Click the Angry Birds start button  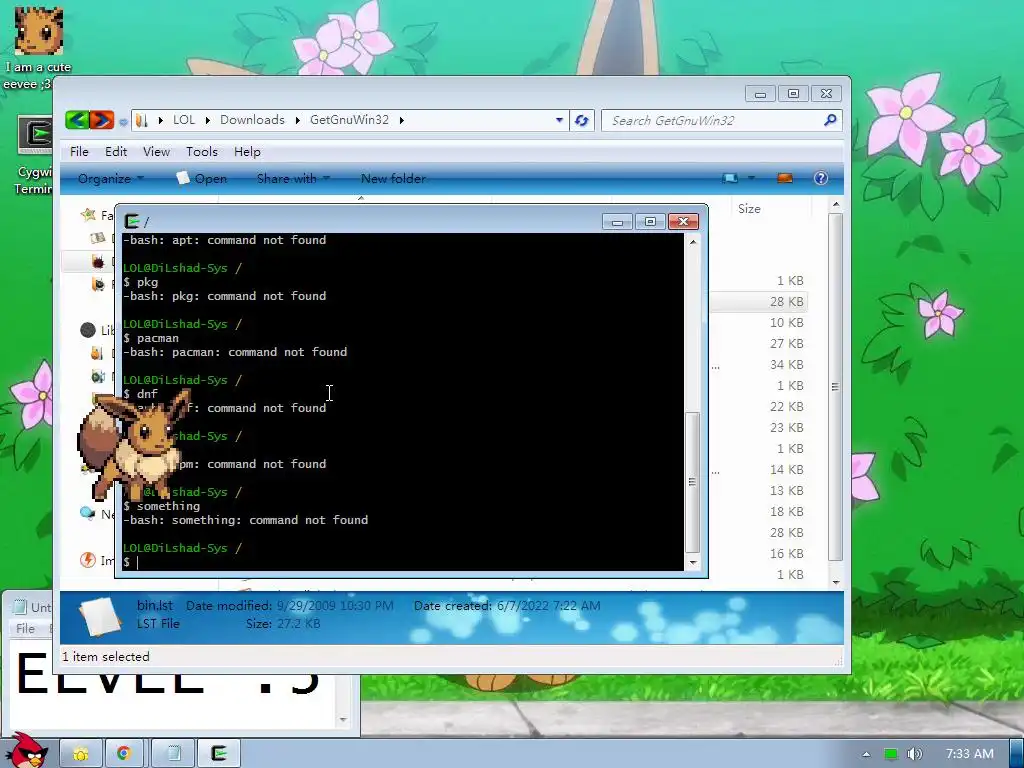(27, 750)
